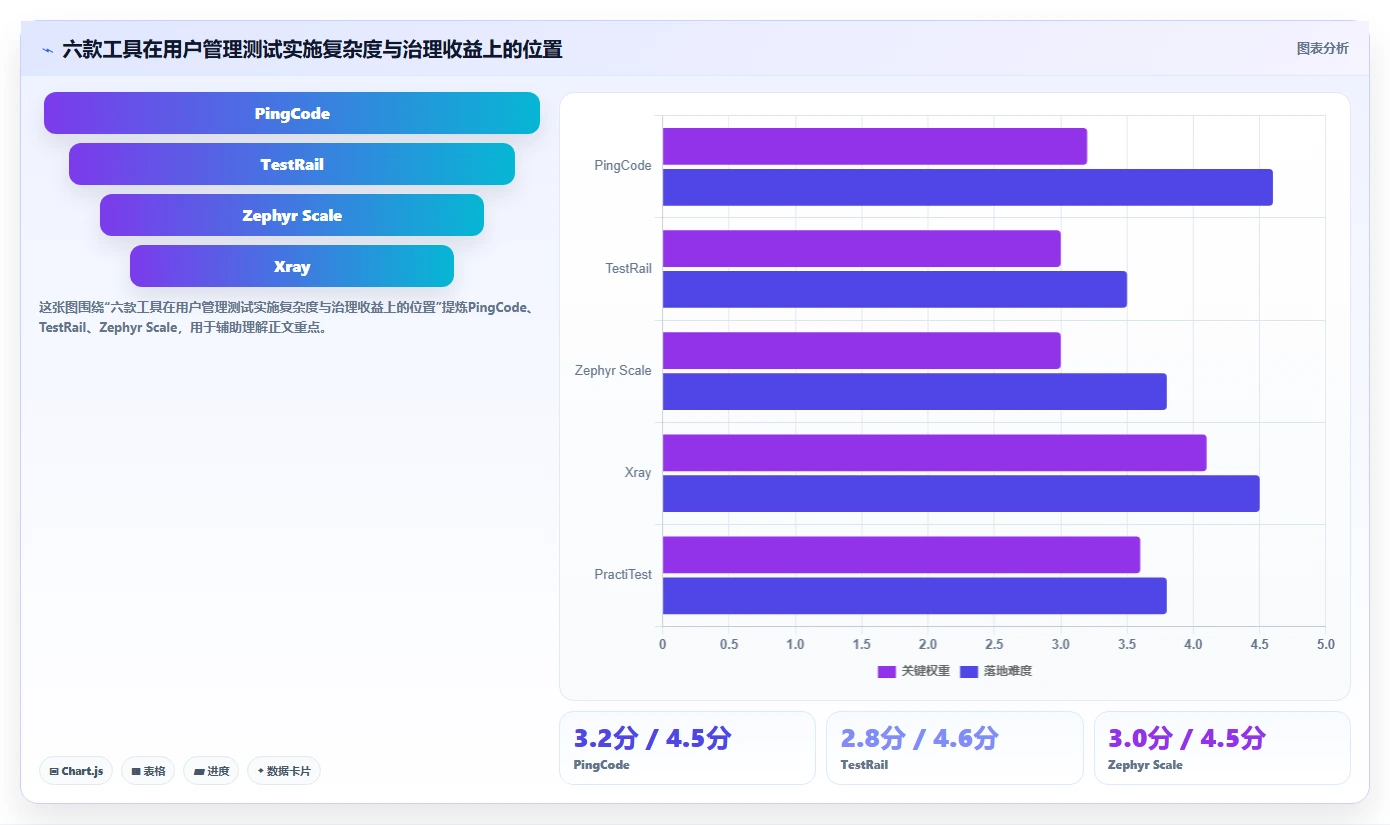Click the PingCode blue 落地难度 bar
Viewport: 1390px width, 825px height.
click(x=968, y=187)
